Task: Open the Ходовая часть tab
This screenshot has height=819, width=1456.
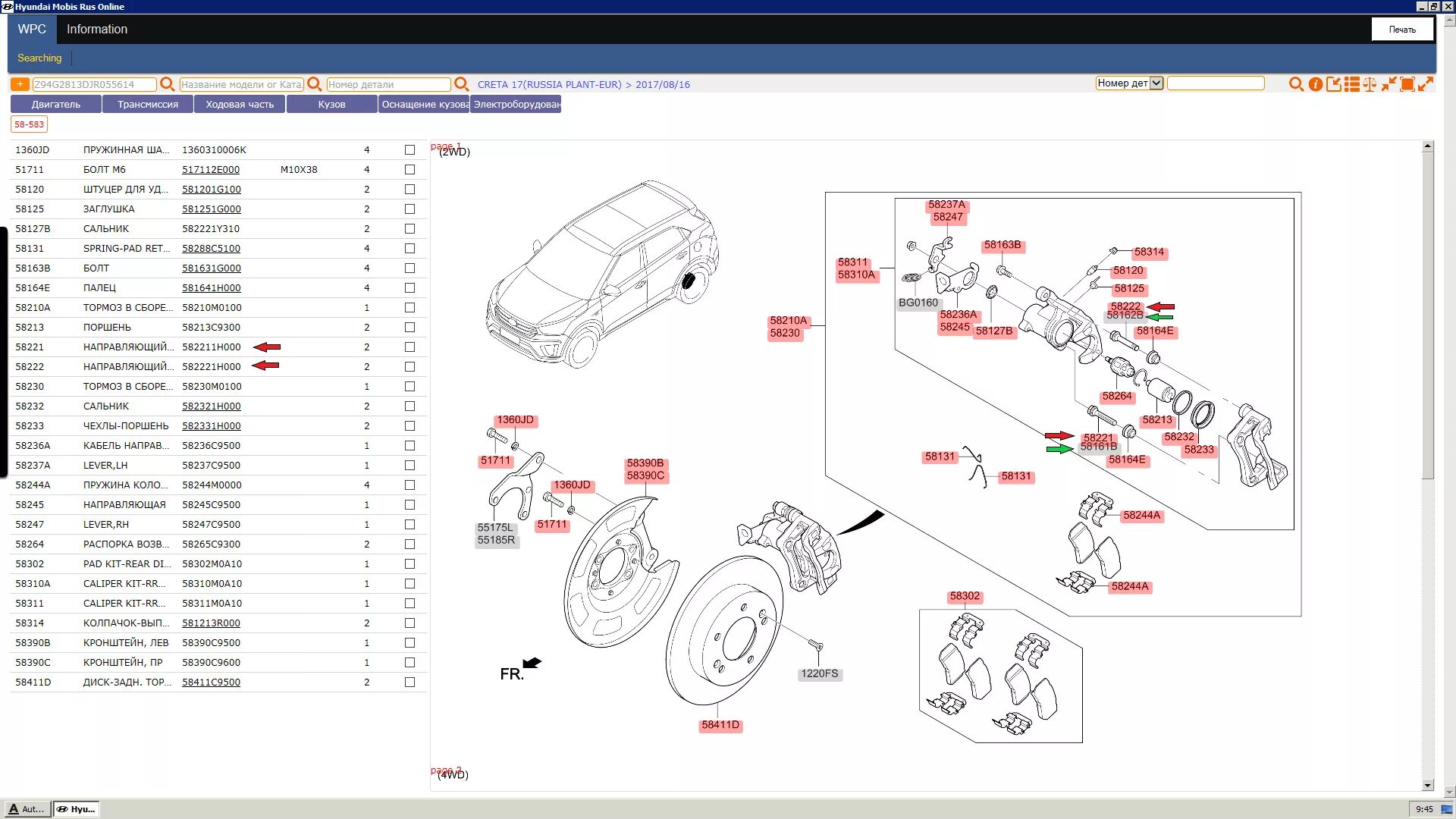Action: point(240,105)
